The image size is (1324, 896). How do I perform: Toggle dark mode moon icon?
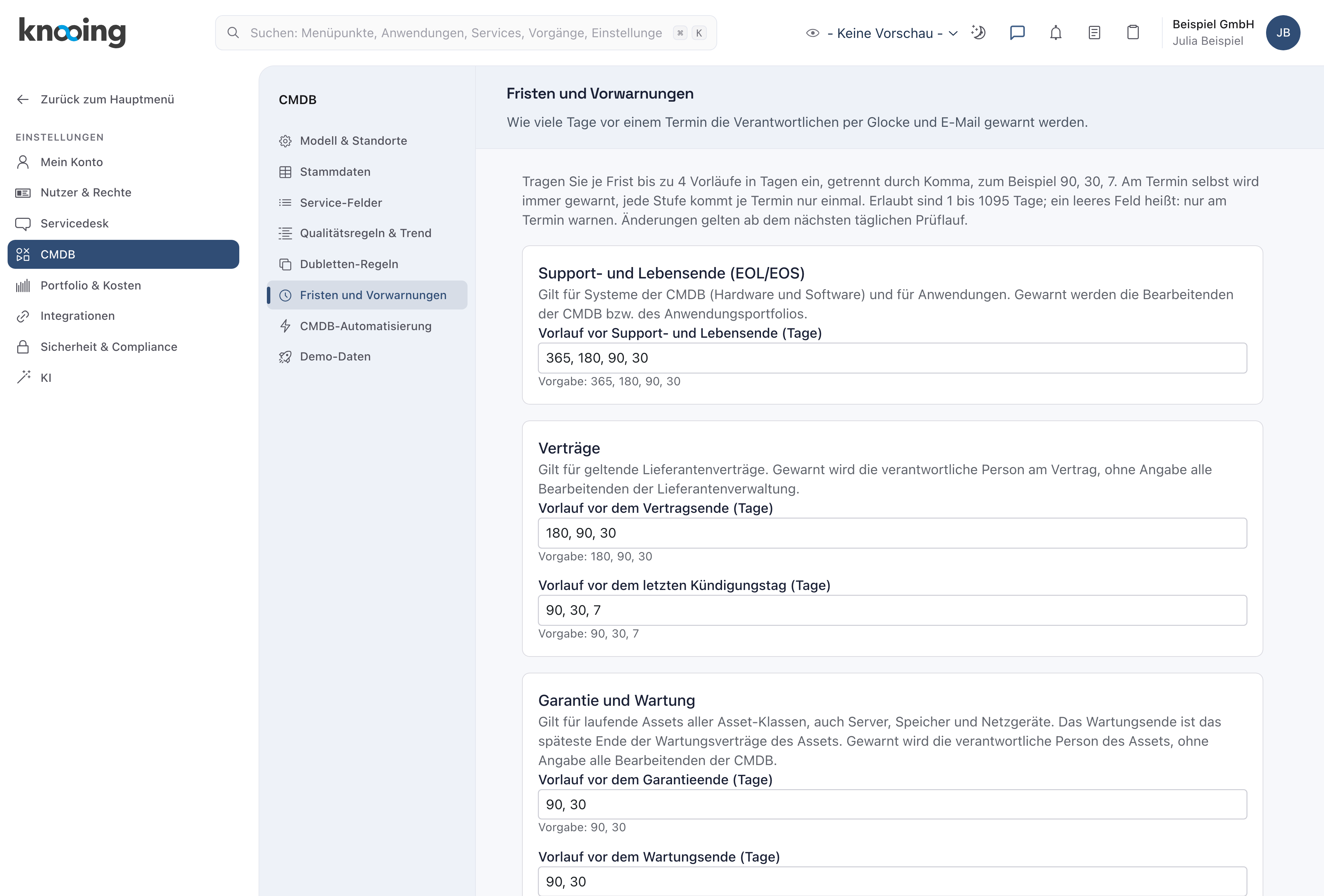[x=978, y=32]
